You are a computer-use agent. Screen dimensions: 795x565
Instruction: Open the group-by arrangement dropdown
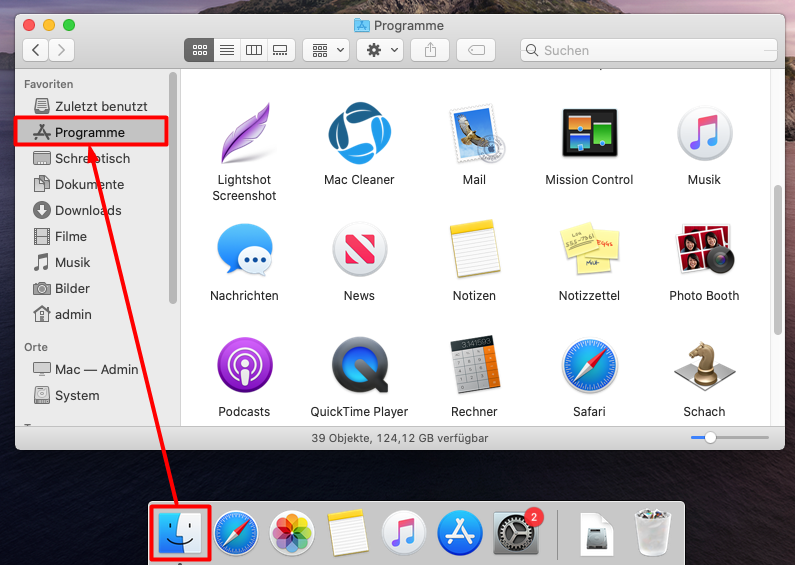pyautogui.click(x=326, y=50)
